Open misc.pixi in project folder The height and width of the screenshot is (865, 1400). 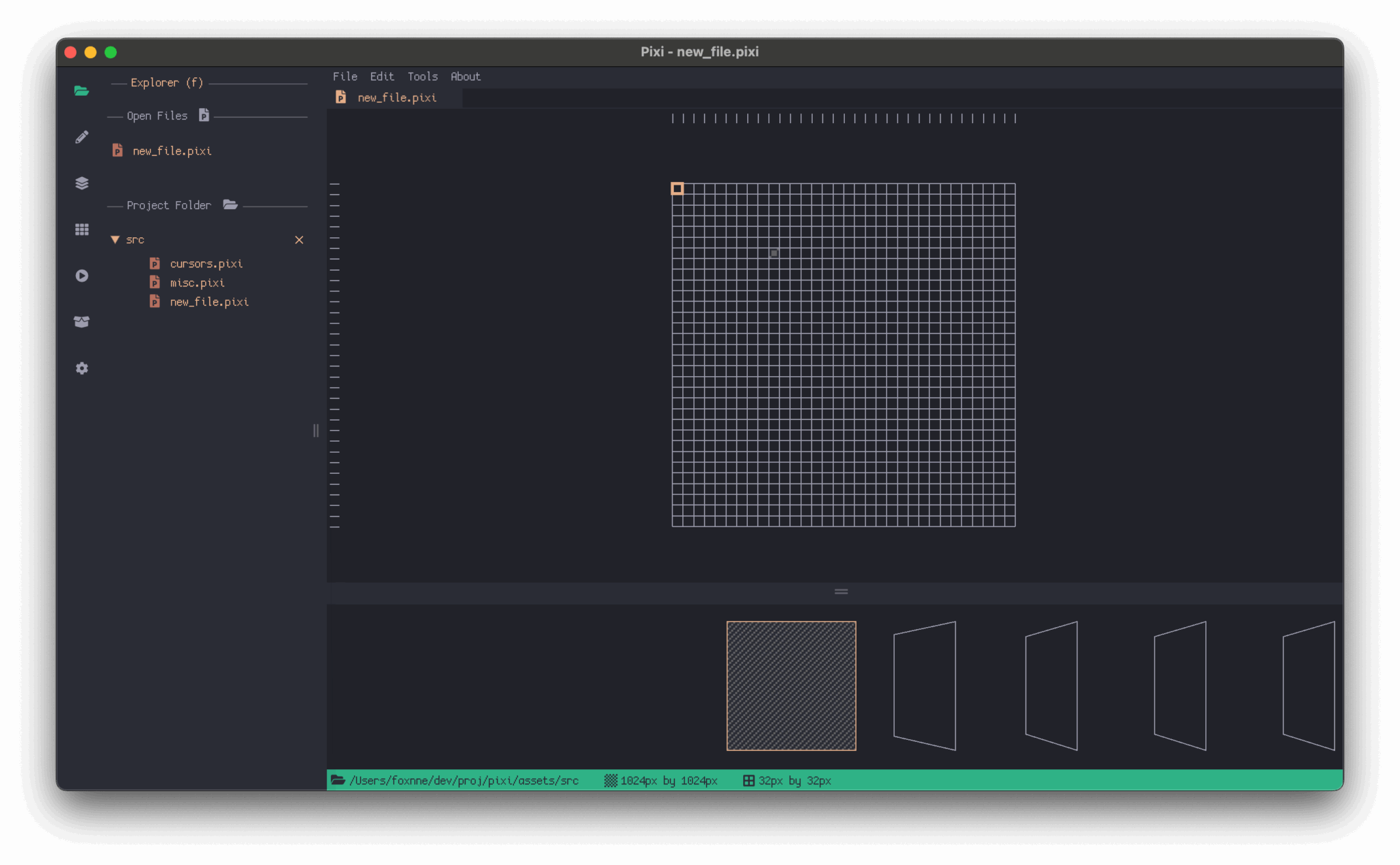(x=197, y=282)
